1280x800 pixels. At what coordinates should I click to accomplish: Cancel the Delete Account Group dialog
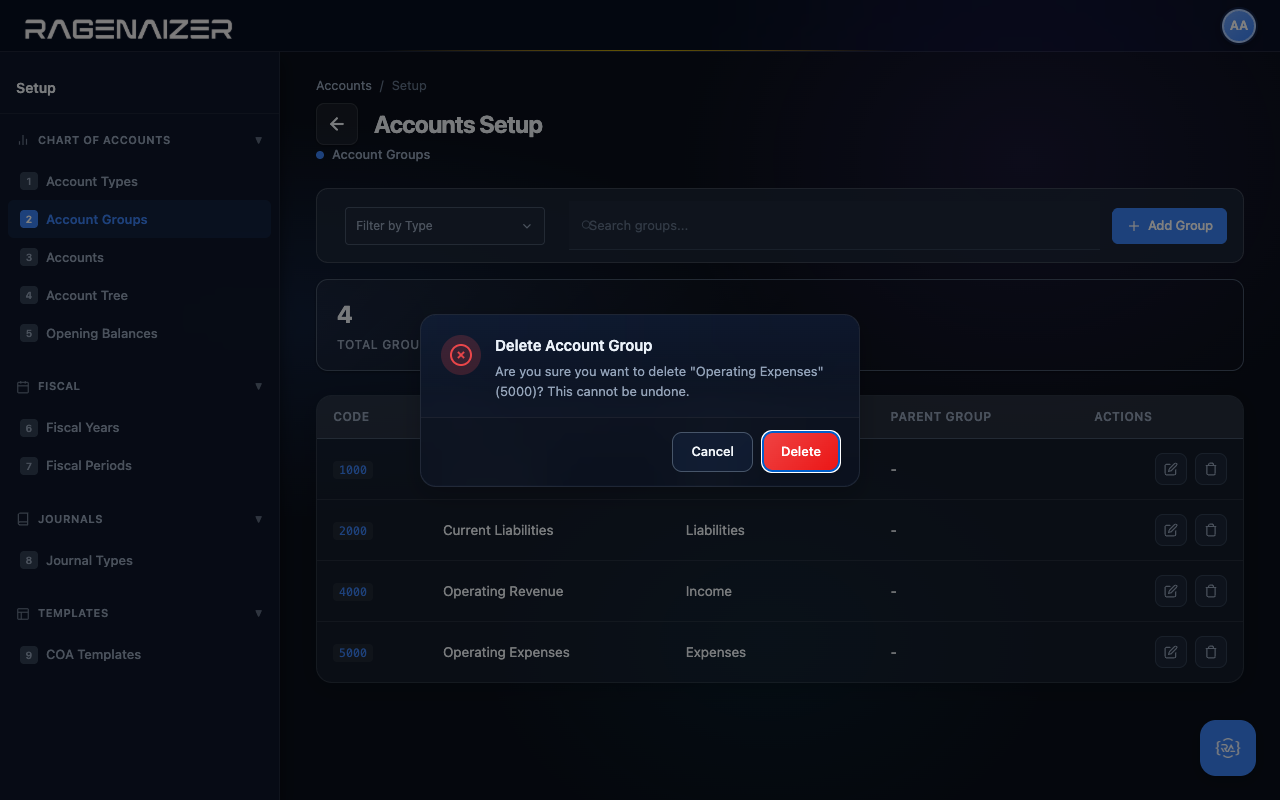(x=712, y=452)
